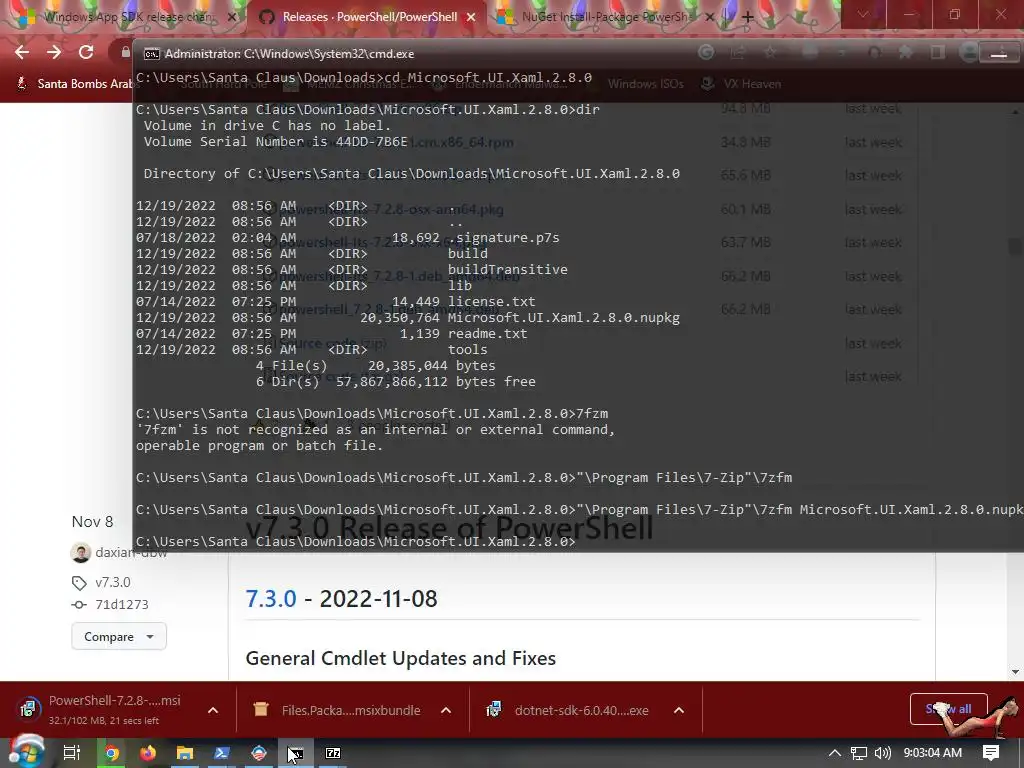The height and width of the screenshot is (768, 1024).
Task: Open the clock showing 9:03:04 AM
Action: pyautogui.click(x=933, y=753)
